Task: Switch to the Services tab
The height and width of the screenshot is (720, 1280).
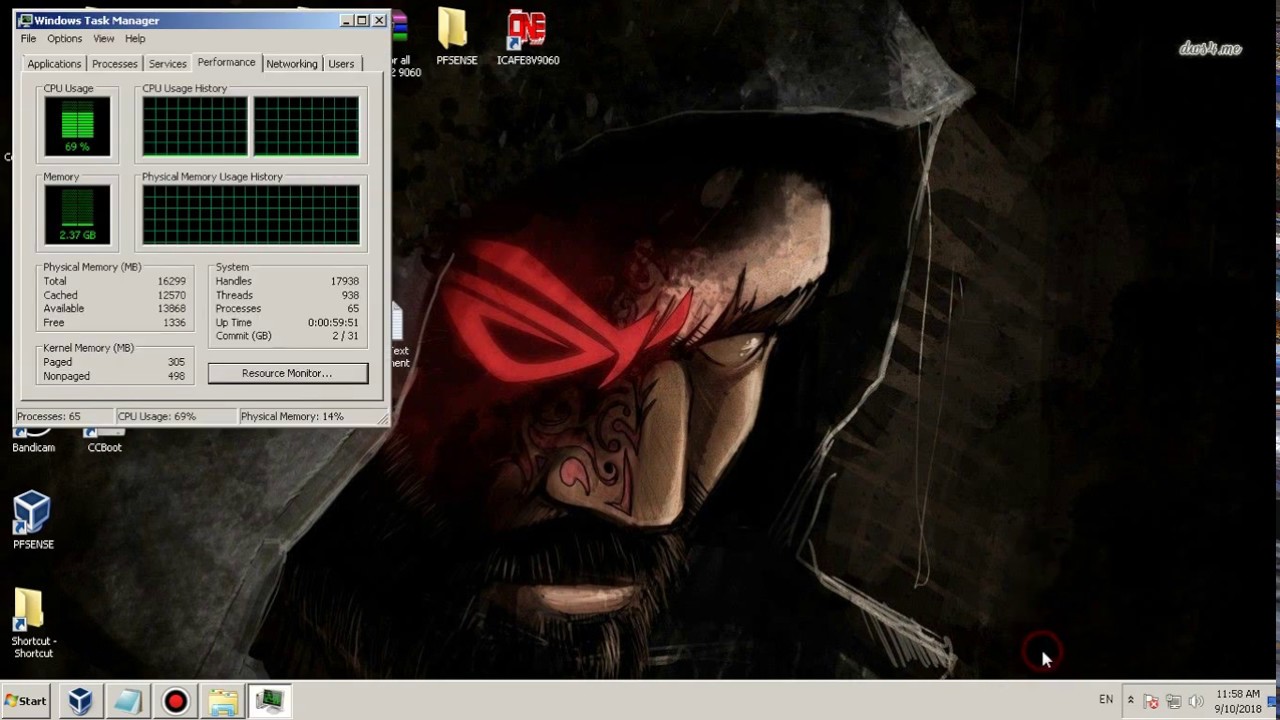Action: click(x=167, y=64)
